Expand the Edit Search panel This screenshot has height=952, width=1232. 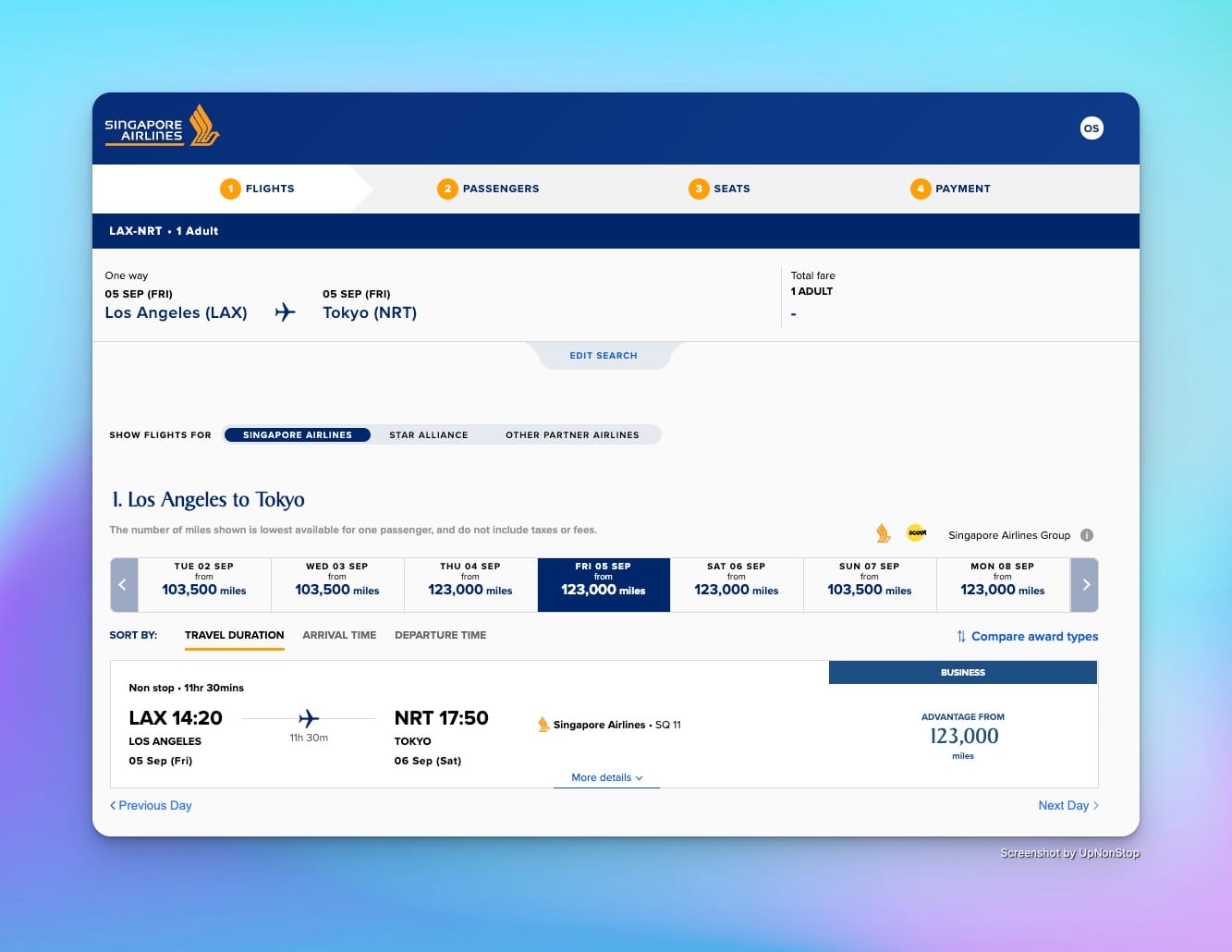[604, 356]
